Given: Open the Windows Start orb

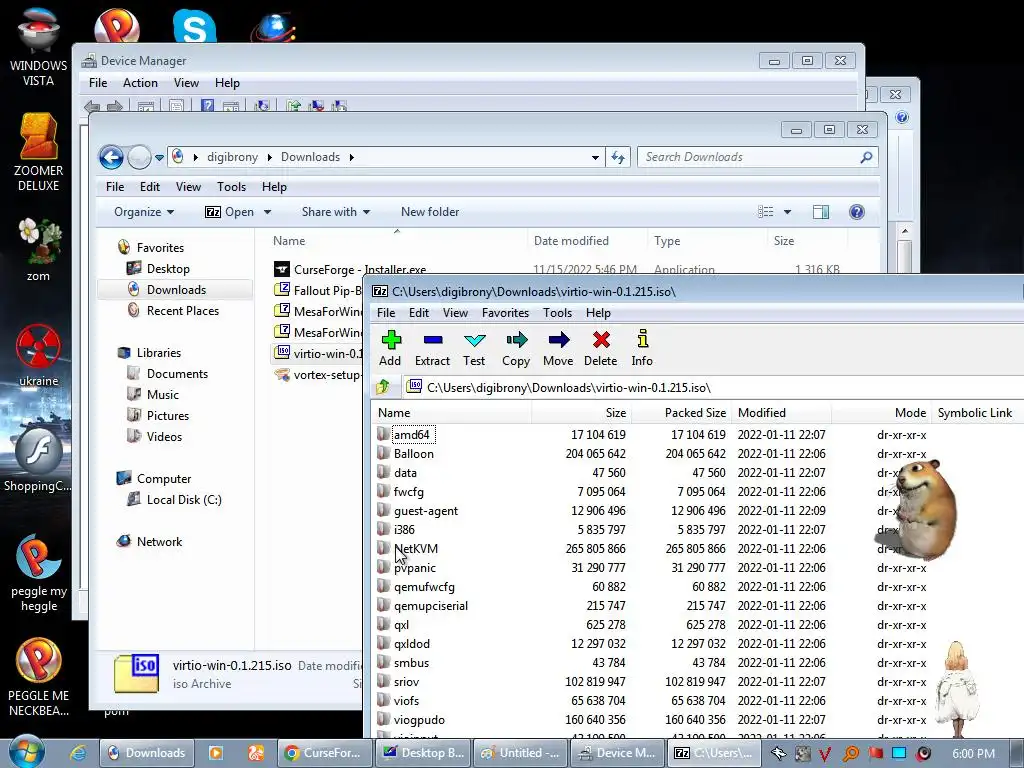Looking at the screenshot, I should [x=26, y=752].
